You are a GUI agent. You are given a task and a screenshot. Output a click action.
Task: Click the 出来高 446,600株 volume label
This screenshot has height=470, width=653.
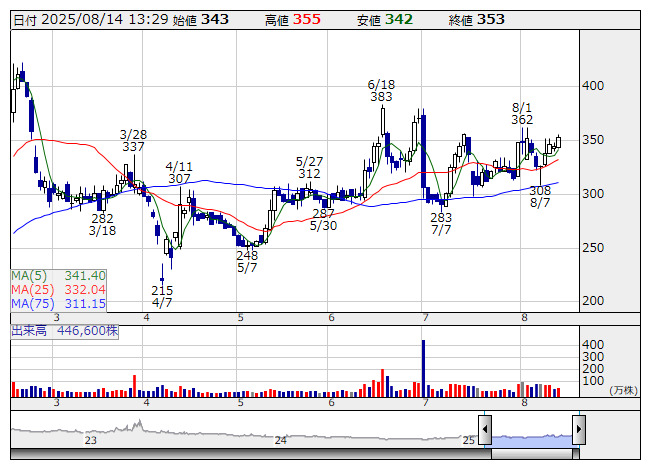click(x=65, y=331)
